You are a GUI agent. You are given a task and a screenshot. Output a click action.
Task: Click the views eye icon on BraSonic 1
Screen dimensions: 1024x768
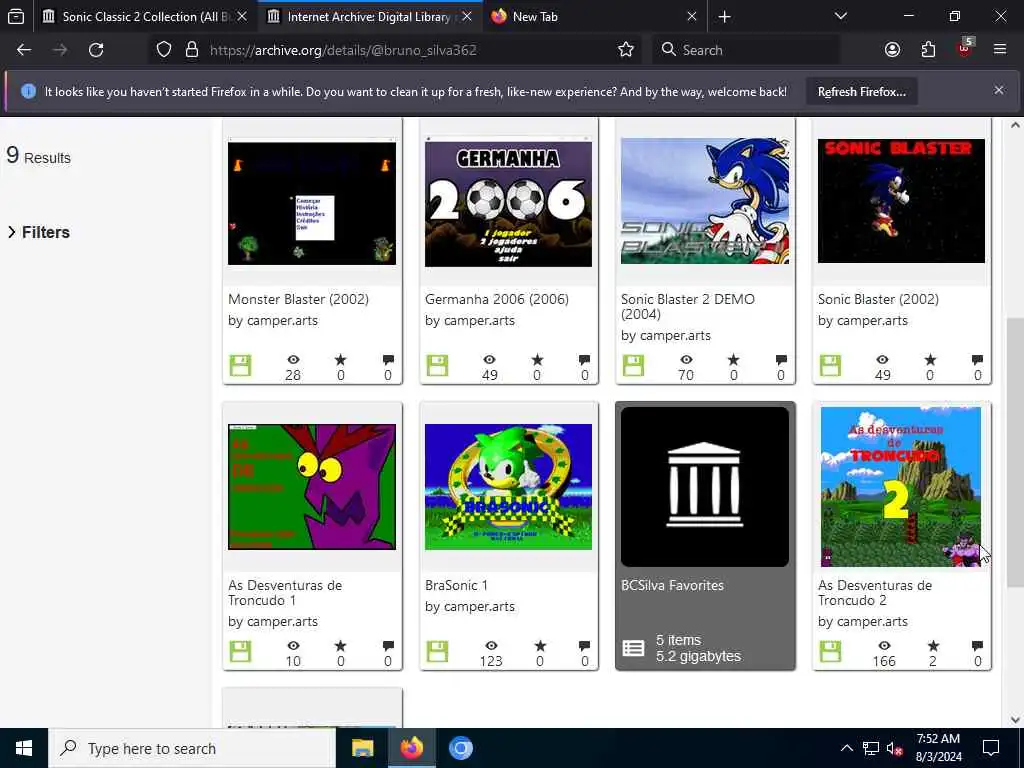click(x=491, y=646)
